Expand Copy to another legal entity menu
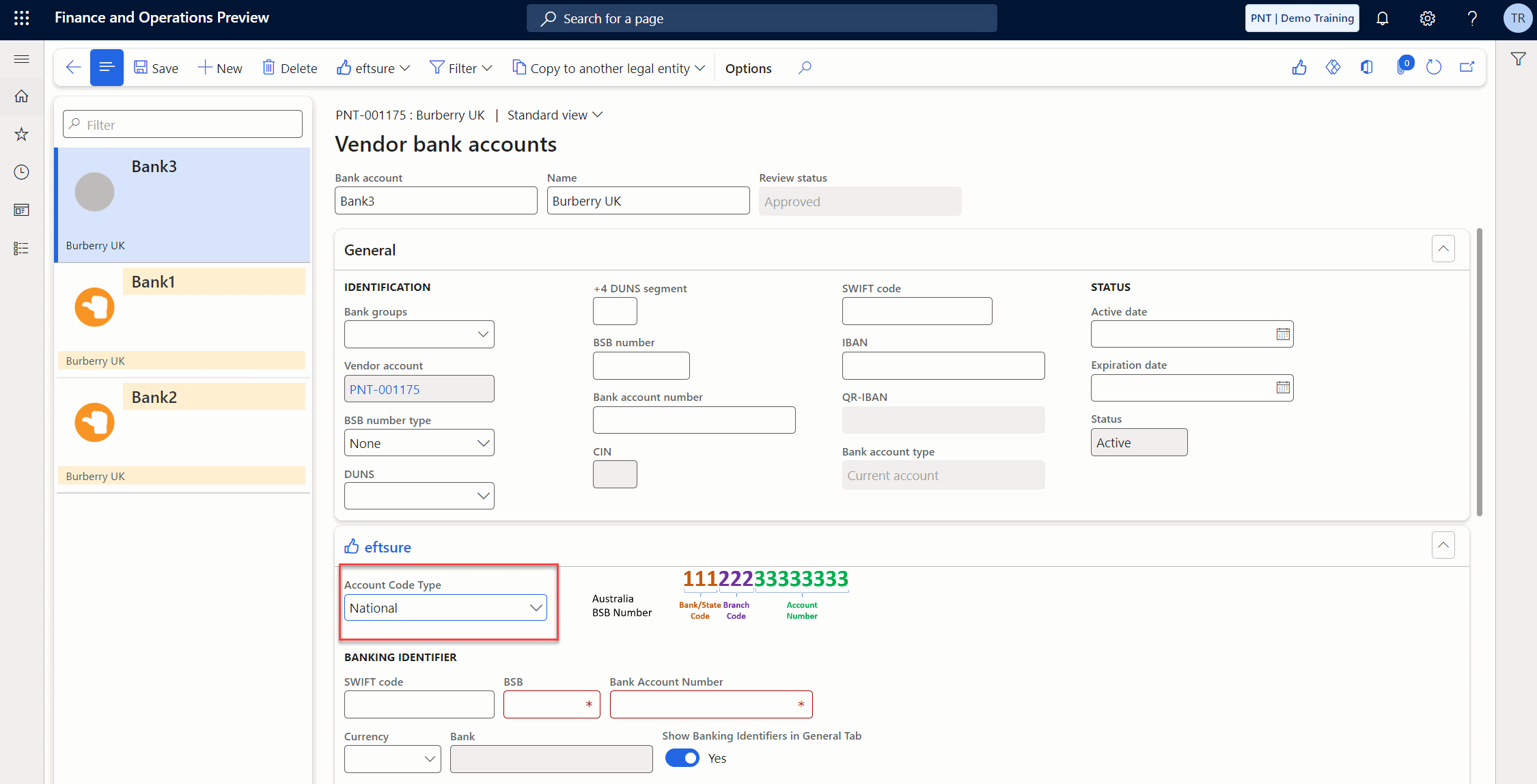 (609, 68)
